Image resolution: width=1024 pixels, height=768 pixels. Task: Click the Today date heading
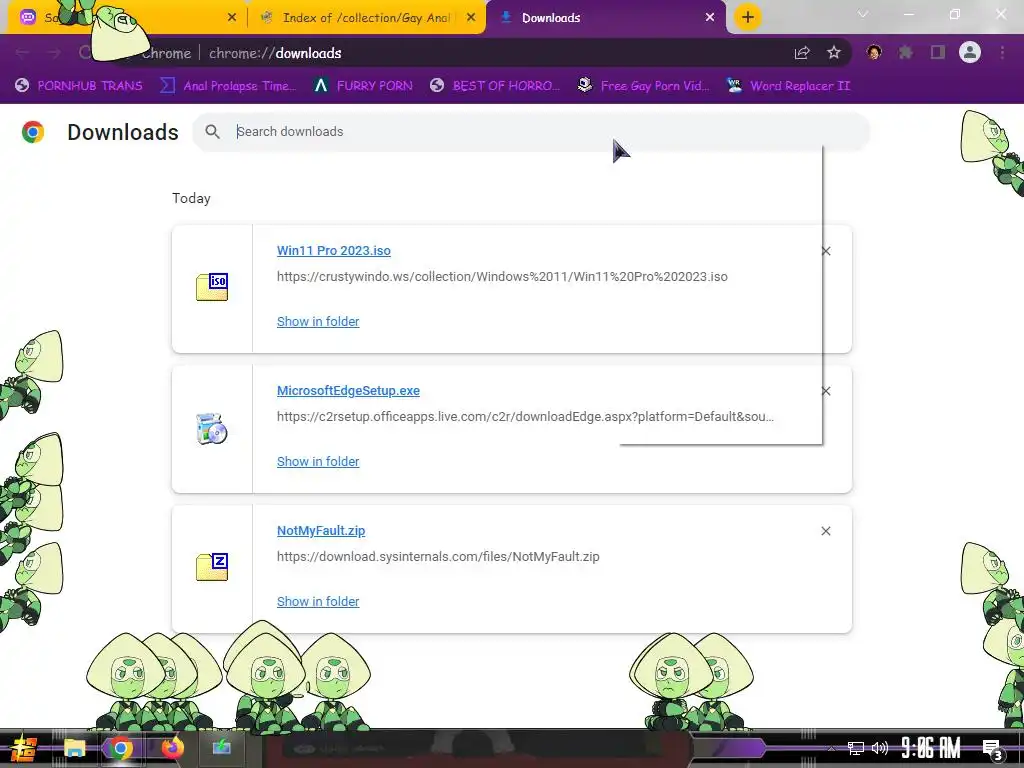click(x=191, y=198)
